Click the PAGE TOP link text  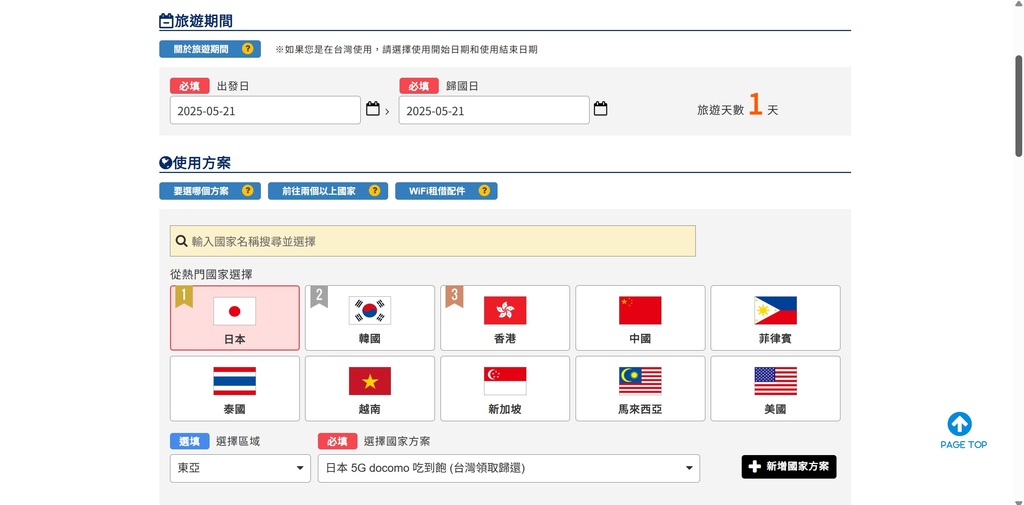point(963,445)
